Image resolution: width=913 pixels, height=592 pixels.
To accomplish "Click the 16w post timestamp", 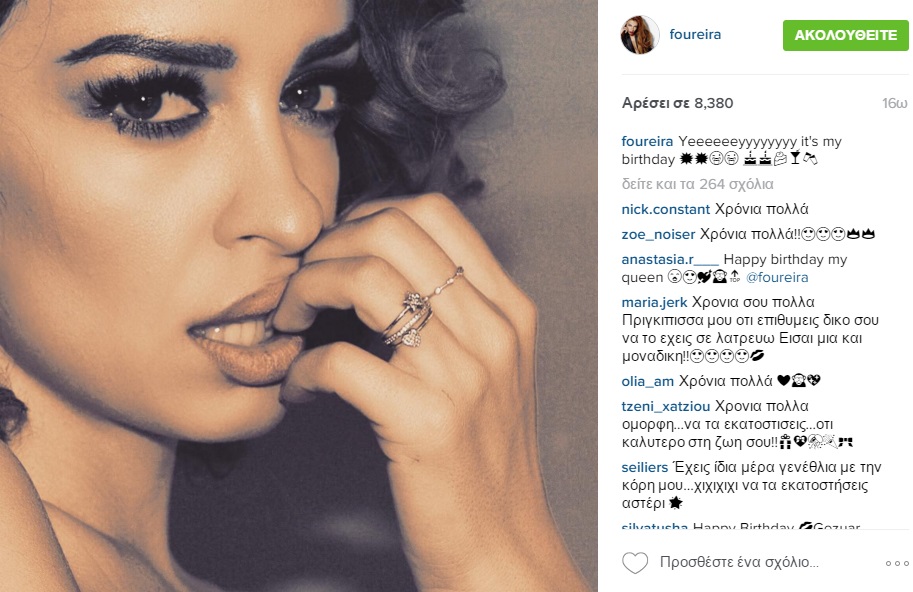I will click(x=894, y=104).
